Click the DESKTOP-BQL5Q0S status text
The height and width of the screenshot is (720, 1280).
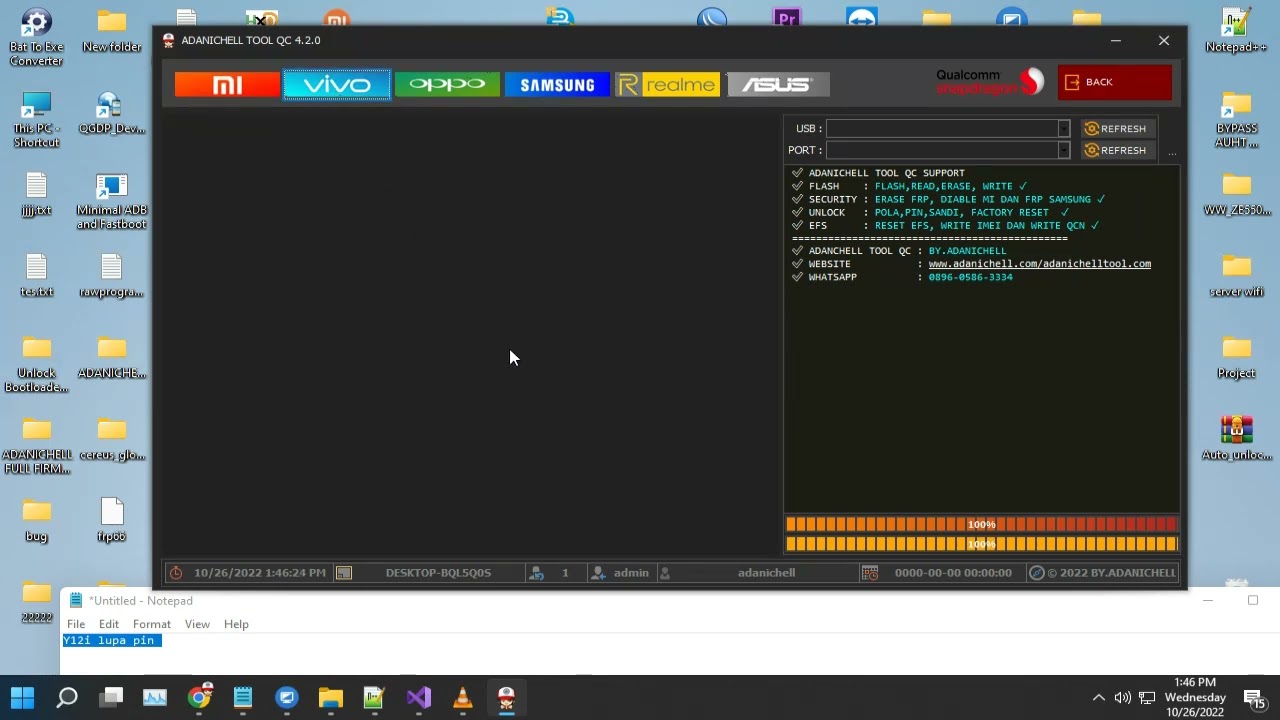(x=438, y=573)
